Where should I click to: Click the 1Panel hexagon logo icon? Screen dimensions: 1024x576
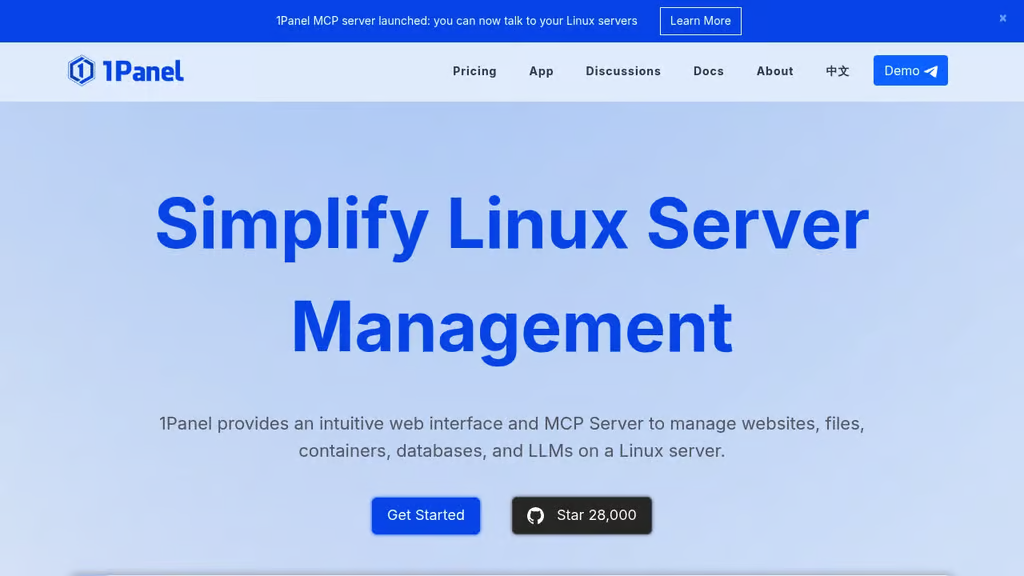coord(81,71)
